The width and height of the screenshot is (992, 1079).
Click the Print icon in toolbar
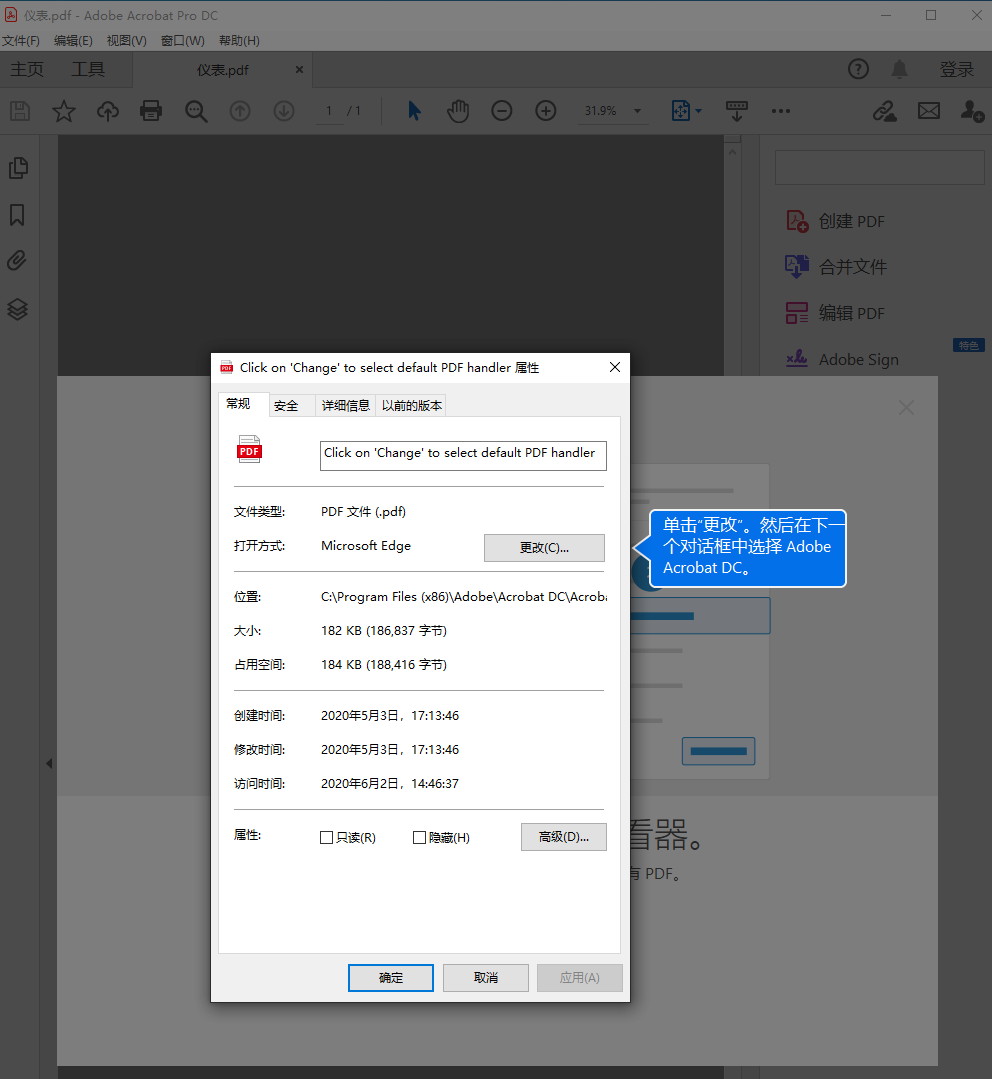[151, 111]
